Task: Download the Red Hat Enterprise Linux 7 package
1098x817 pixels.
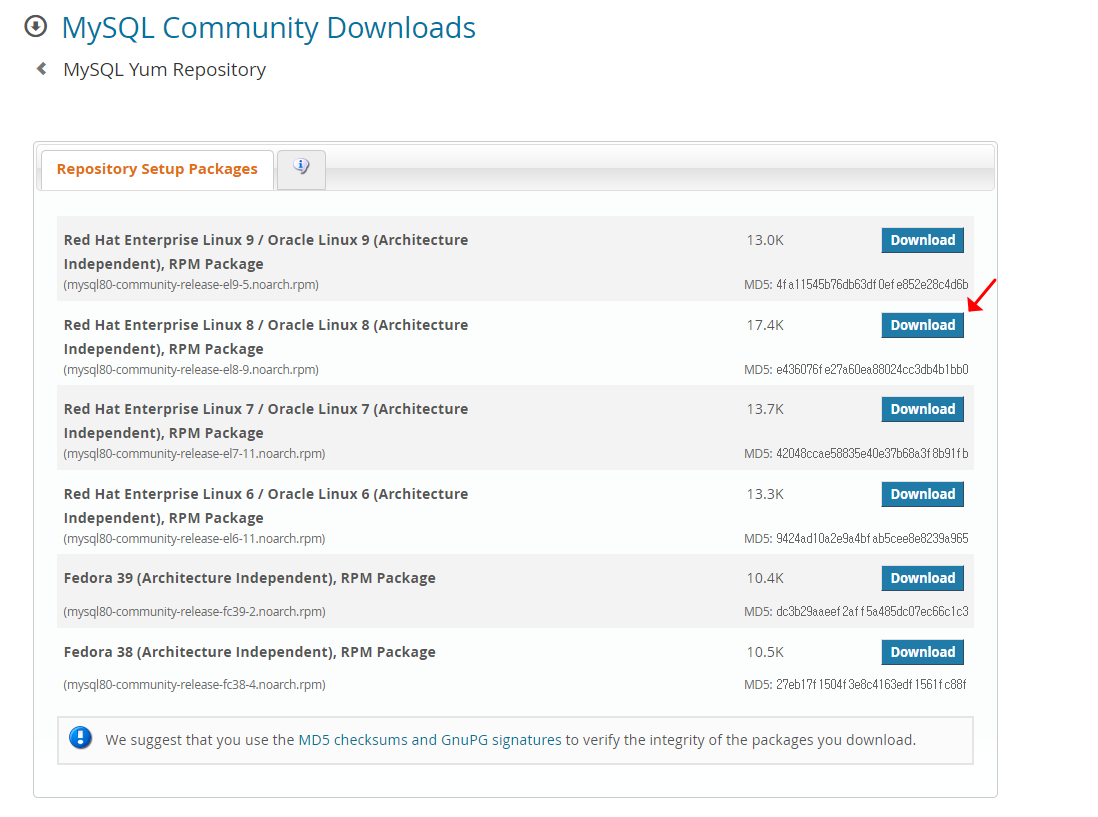Action: 922,410
